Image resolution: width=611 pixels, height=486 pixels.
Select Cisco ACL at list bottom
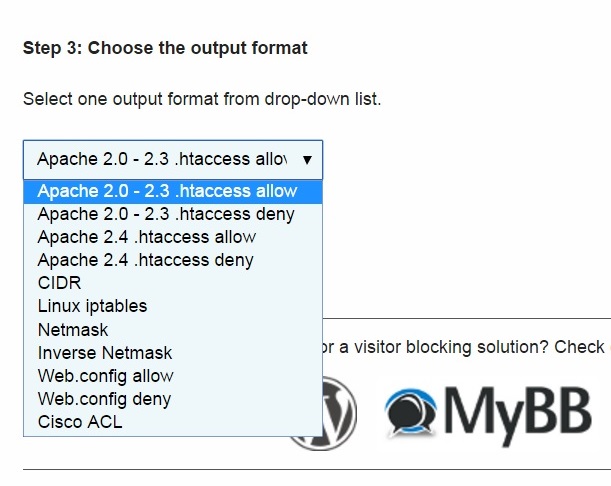pyautogui.click(x=80, y=422)
